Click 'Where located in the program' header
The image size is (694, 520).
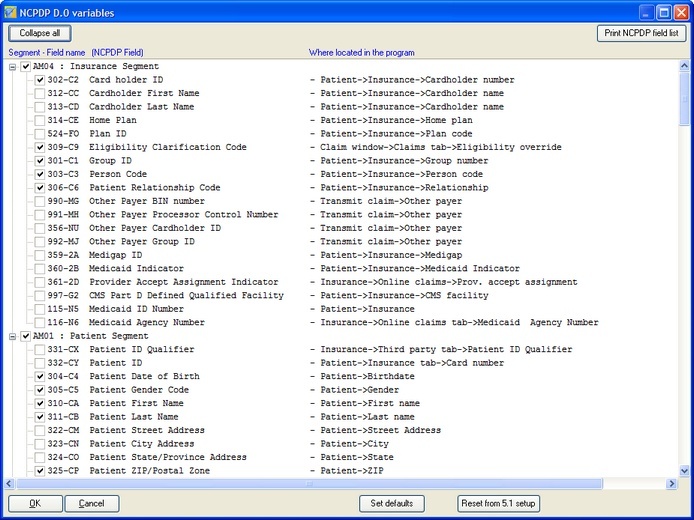[x=362, y=53]
